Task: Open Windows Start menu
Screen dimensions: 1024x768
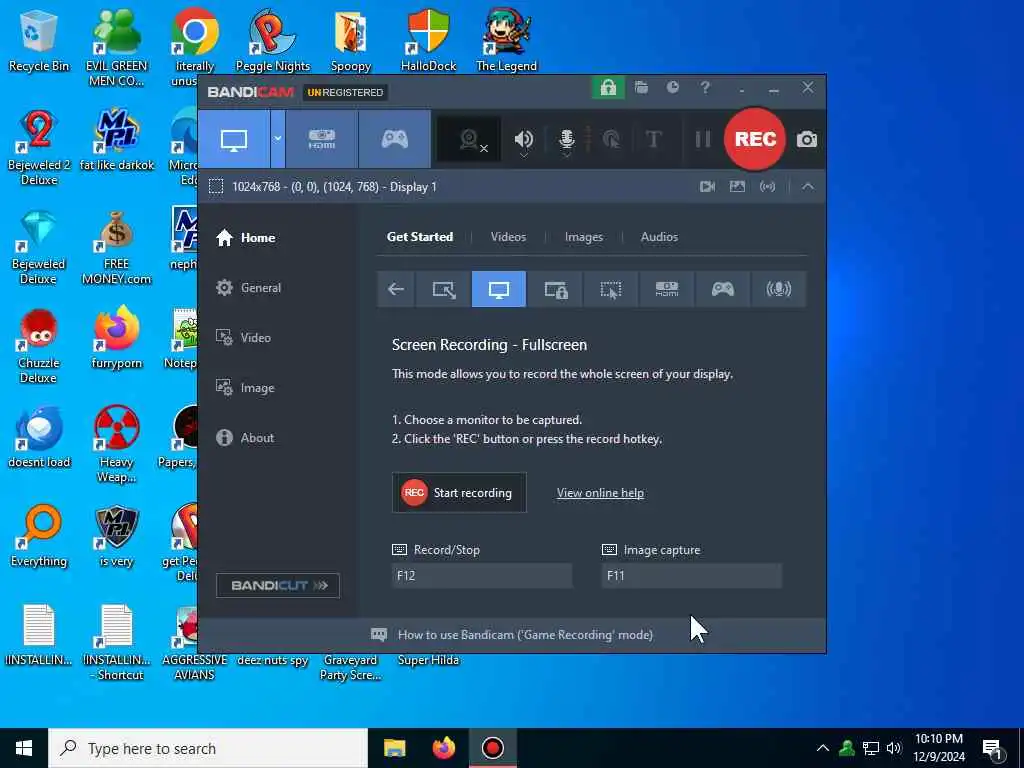Action: 24,748
